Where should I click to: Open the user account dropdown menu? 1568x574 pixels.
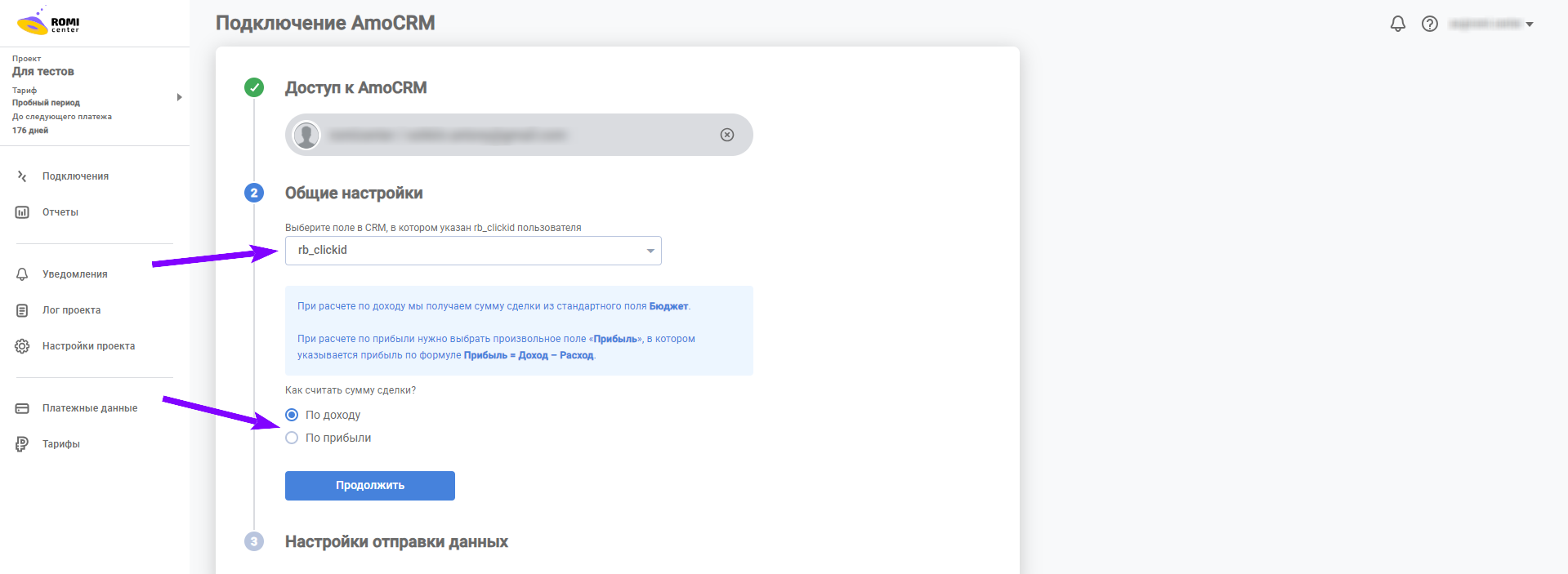(x=1492, y=24)
